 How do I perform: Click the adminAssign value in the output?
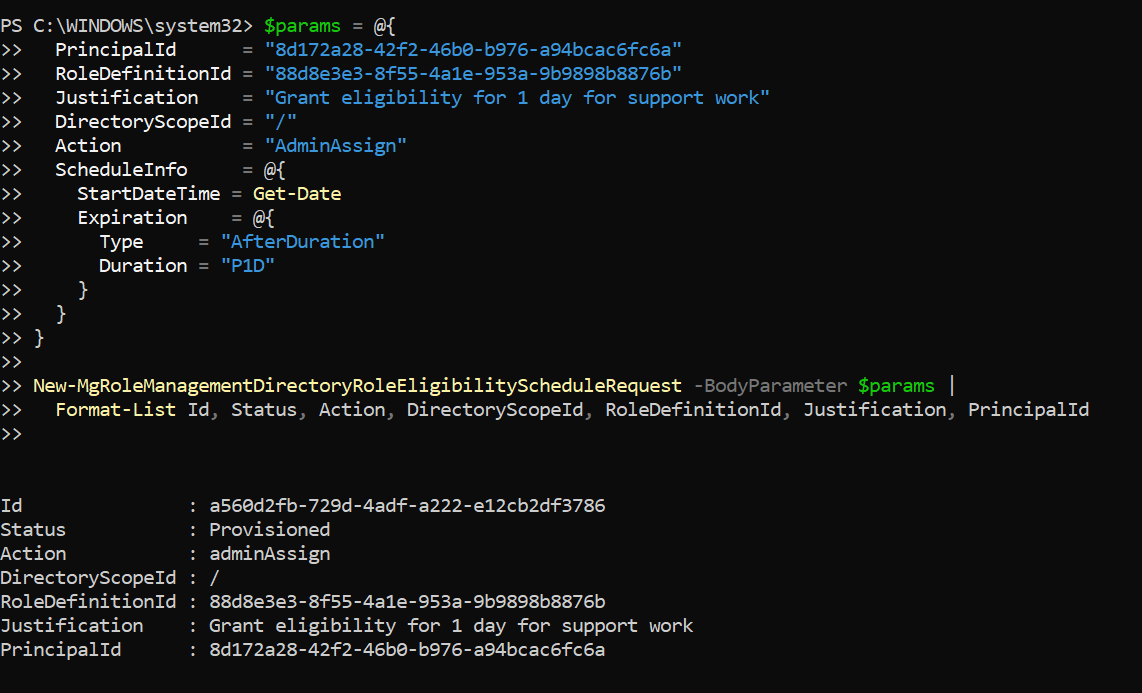269,554
